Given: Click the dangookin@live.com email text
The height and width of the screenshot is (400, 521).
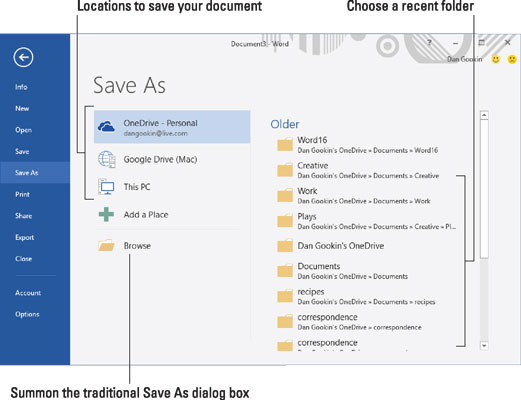Looking at the screenshot, I should click(155, 133).
